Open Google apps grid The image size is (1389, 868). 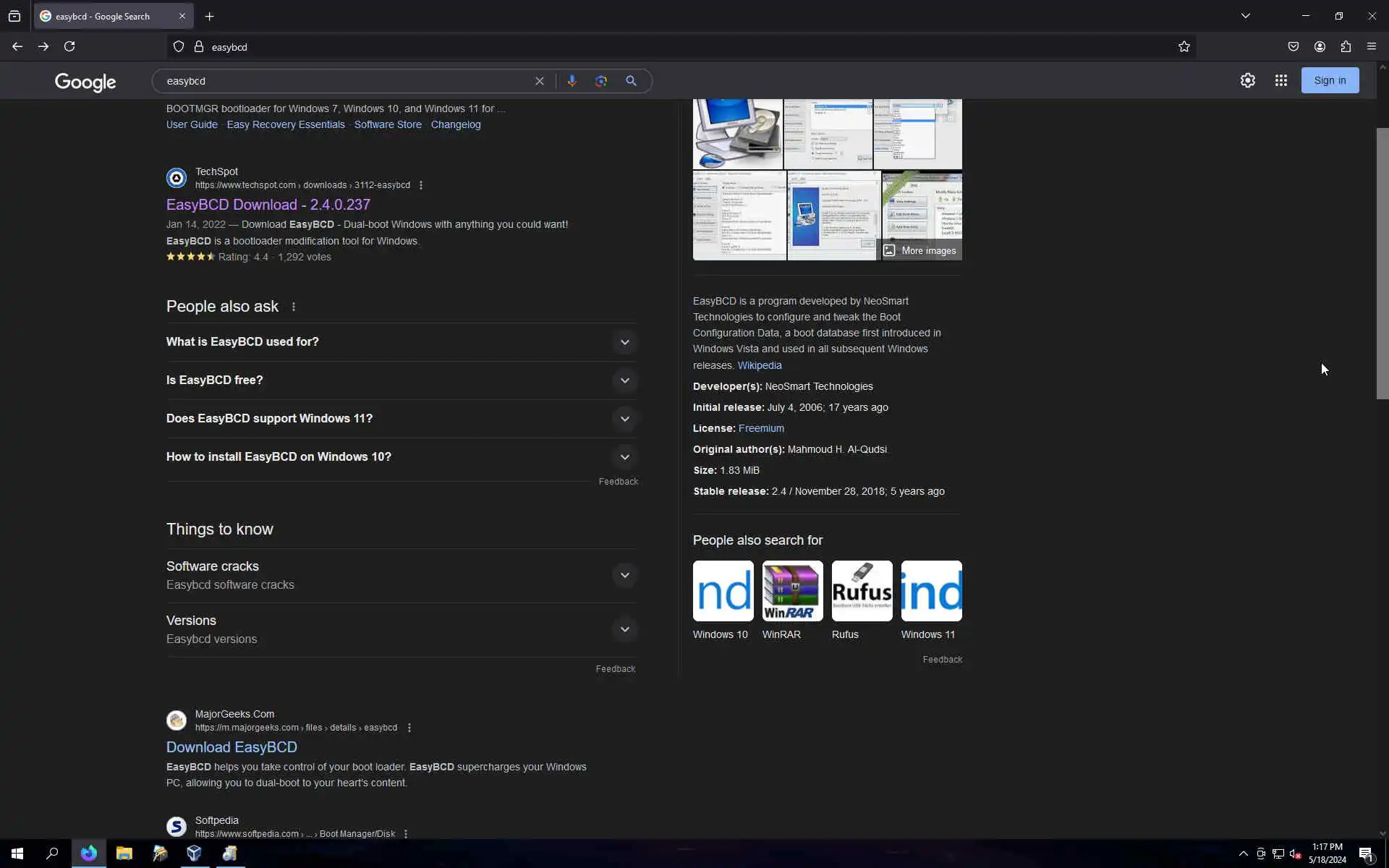tap(1280, 80)
